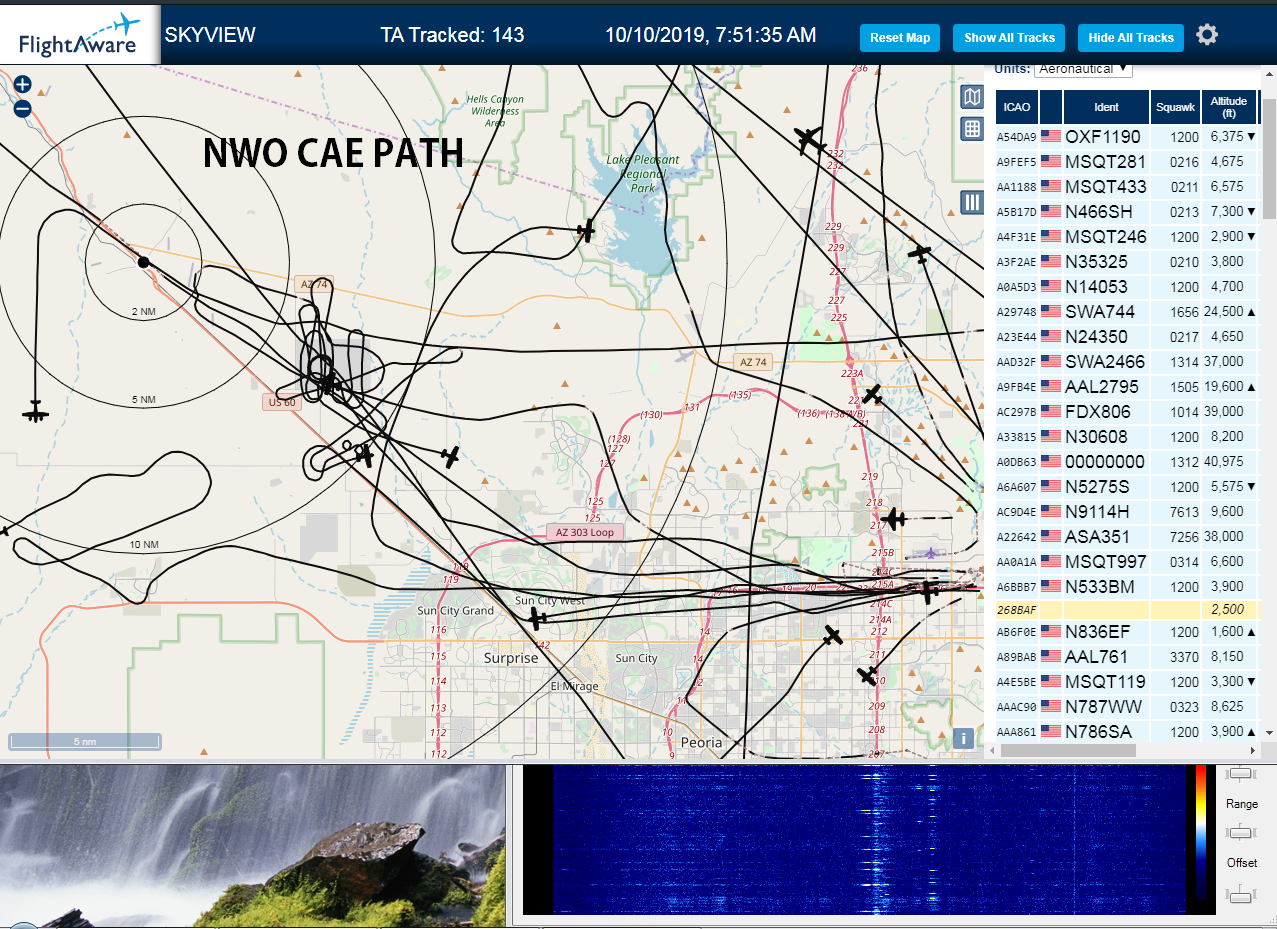Click the grid icon under the layer selector
The width and height of the screenshot is (1277, 929).
(972, 129)
